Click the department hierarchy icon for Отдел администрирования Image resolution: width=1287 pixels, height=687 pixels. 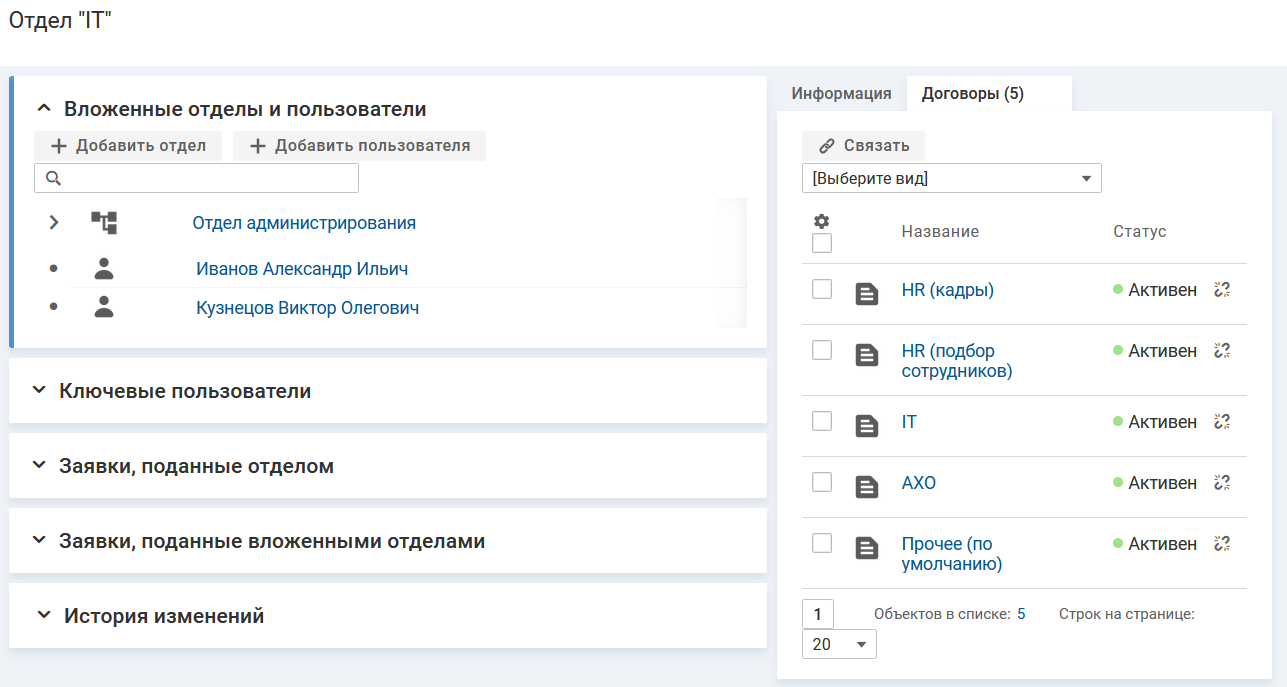click(x=104, y=223)
